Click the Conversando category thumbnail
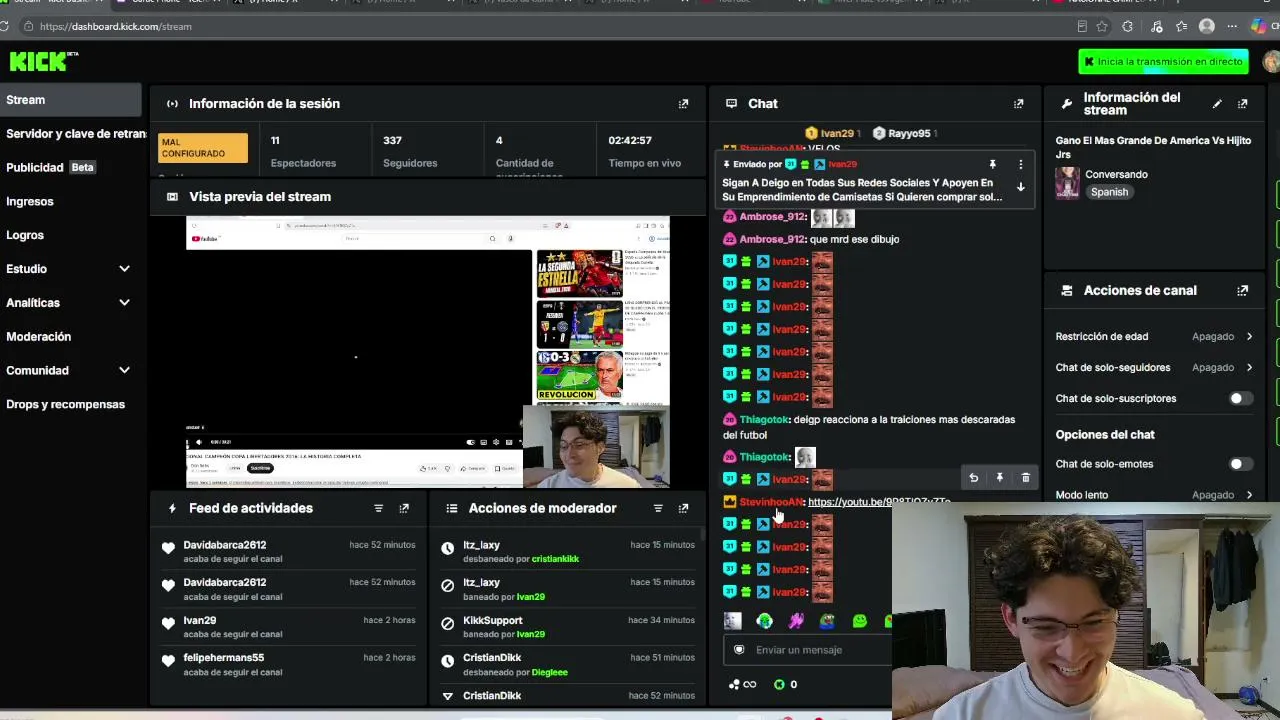Screen dimensions: 1280x720 [x=1068, y=183]
